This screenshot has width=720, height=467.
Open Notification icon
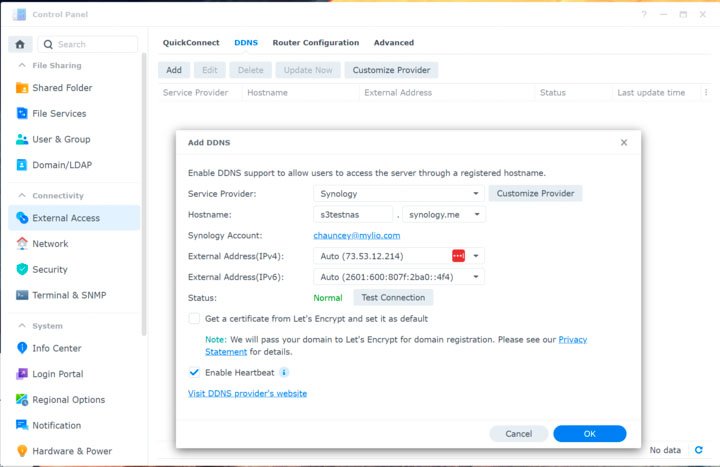pyautogui.click(x=22, y=425)
